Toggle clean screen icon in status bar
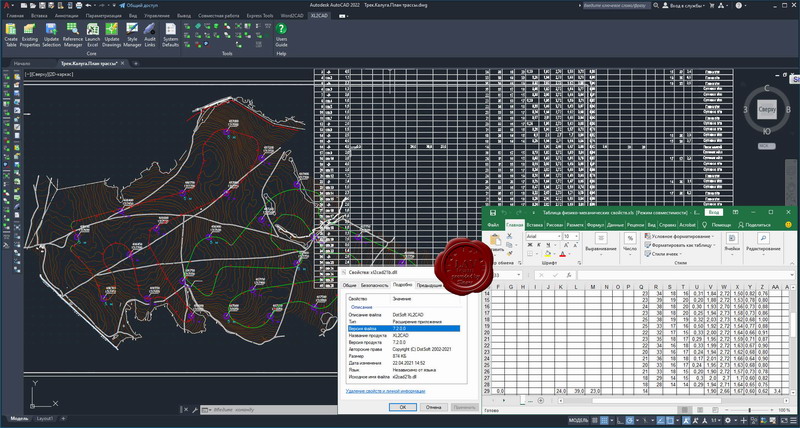The height and width of the screenshot is (428, 800). click(x=784, y=420)
